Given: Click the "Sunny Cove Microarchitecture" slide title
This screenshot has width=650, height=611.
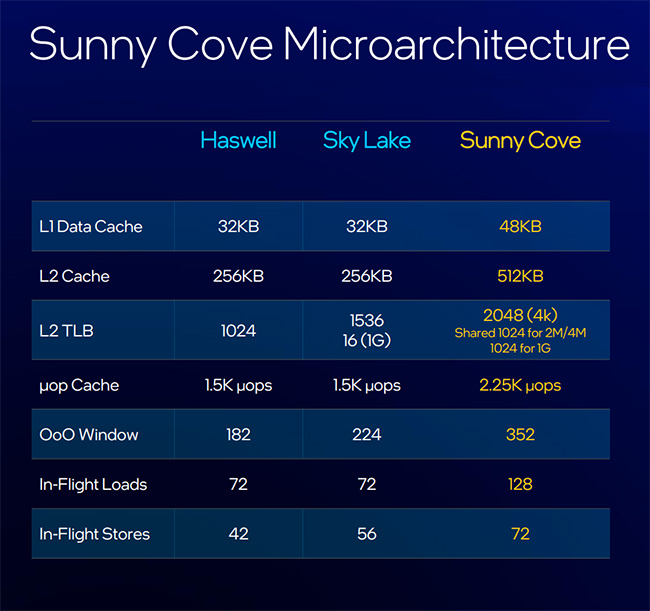Looking at the screenshot, I should click(x=330, y=44).
